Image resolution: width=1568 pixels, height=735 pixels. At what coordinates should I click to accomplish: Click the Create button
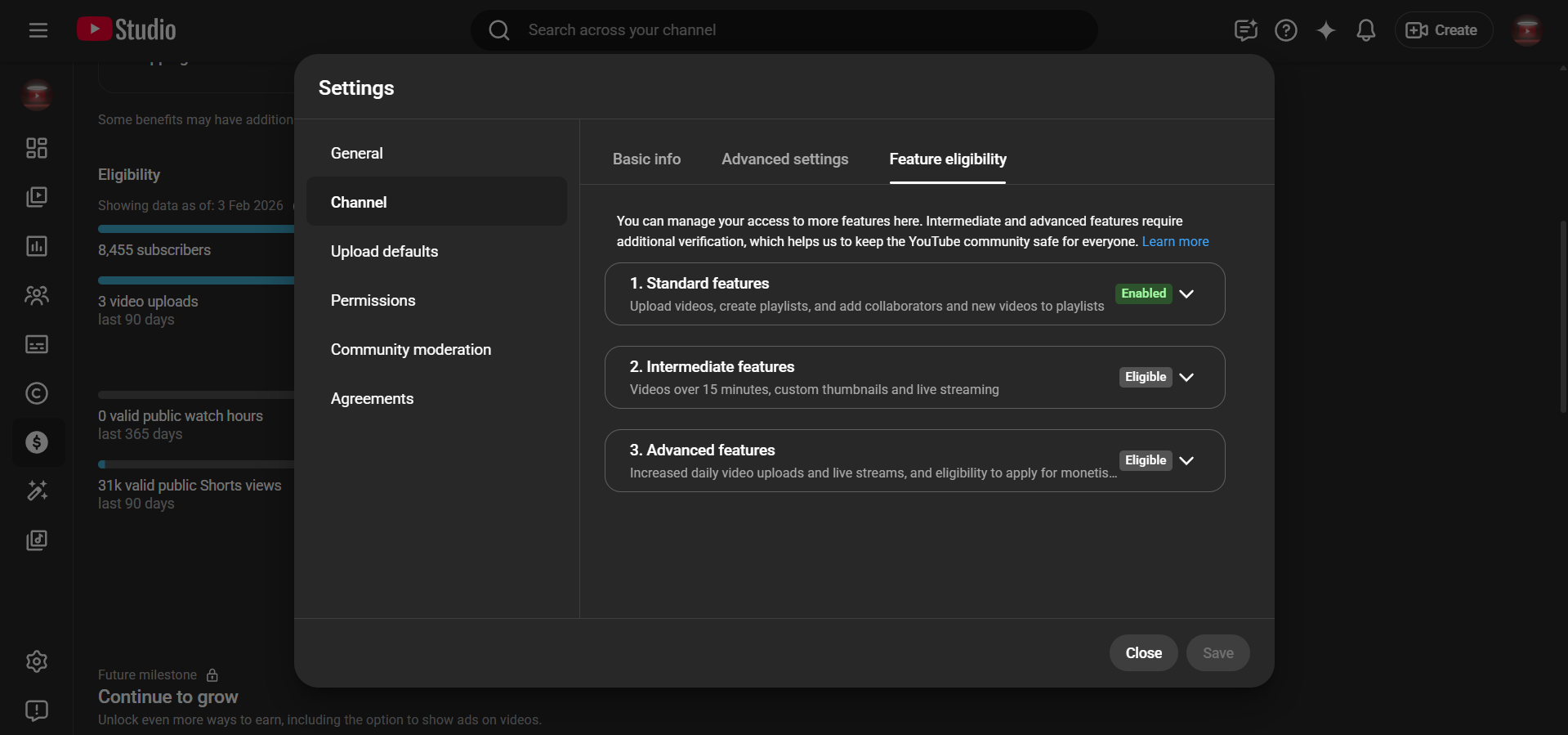pyautogui.click(x=1442, y=30)
